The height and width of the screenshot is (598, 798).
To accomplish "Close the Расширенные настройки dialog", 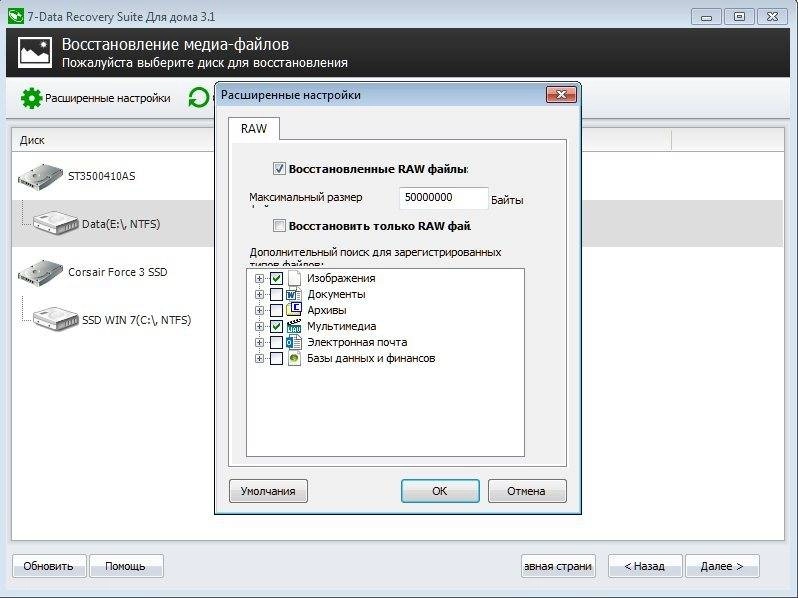I will [561, 95].
